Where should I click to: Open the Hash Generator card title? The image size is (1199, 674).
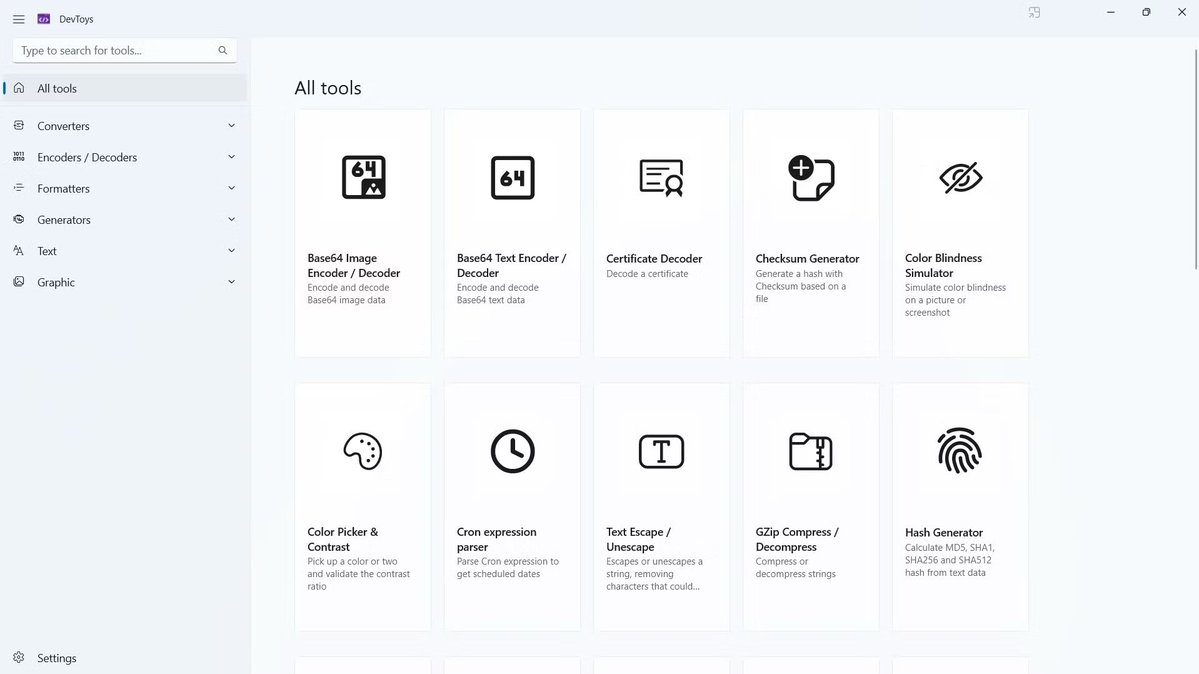coord(944,532)
